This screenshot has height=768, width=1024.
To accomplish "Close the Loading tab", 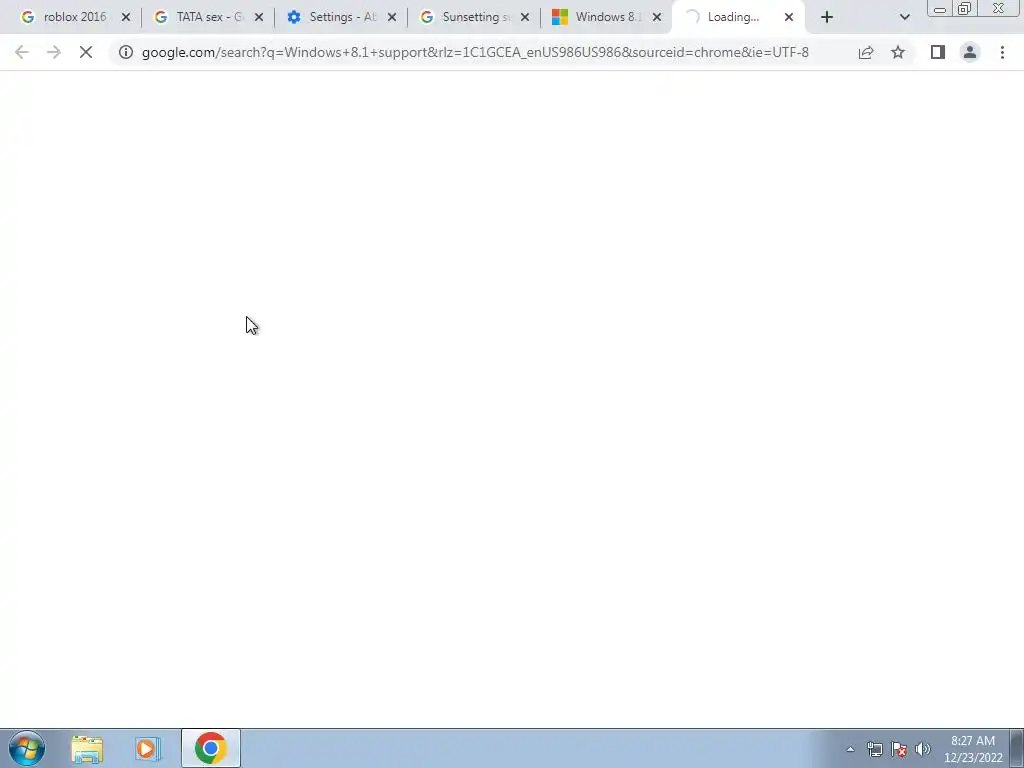I will pyautogui.click(x=789, y=18).
